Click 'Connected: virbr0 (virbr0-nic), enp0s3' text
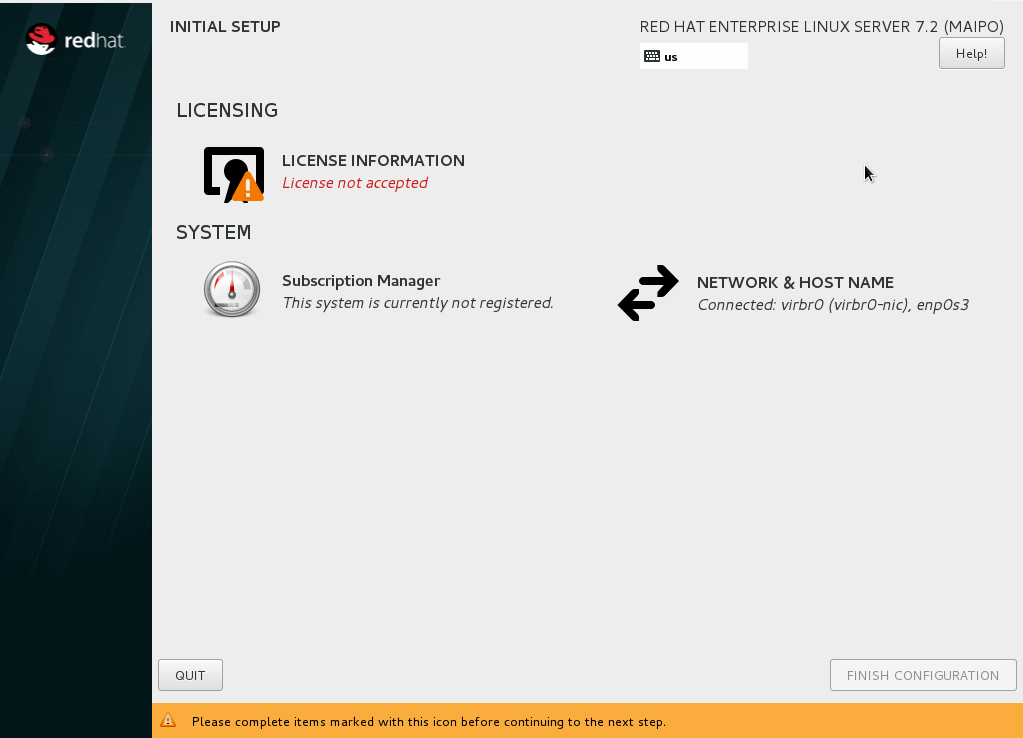The width and height of the screenshot is (1023, 738). click(833, 305)
